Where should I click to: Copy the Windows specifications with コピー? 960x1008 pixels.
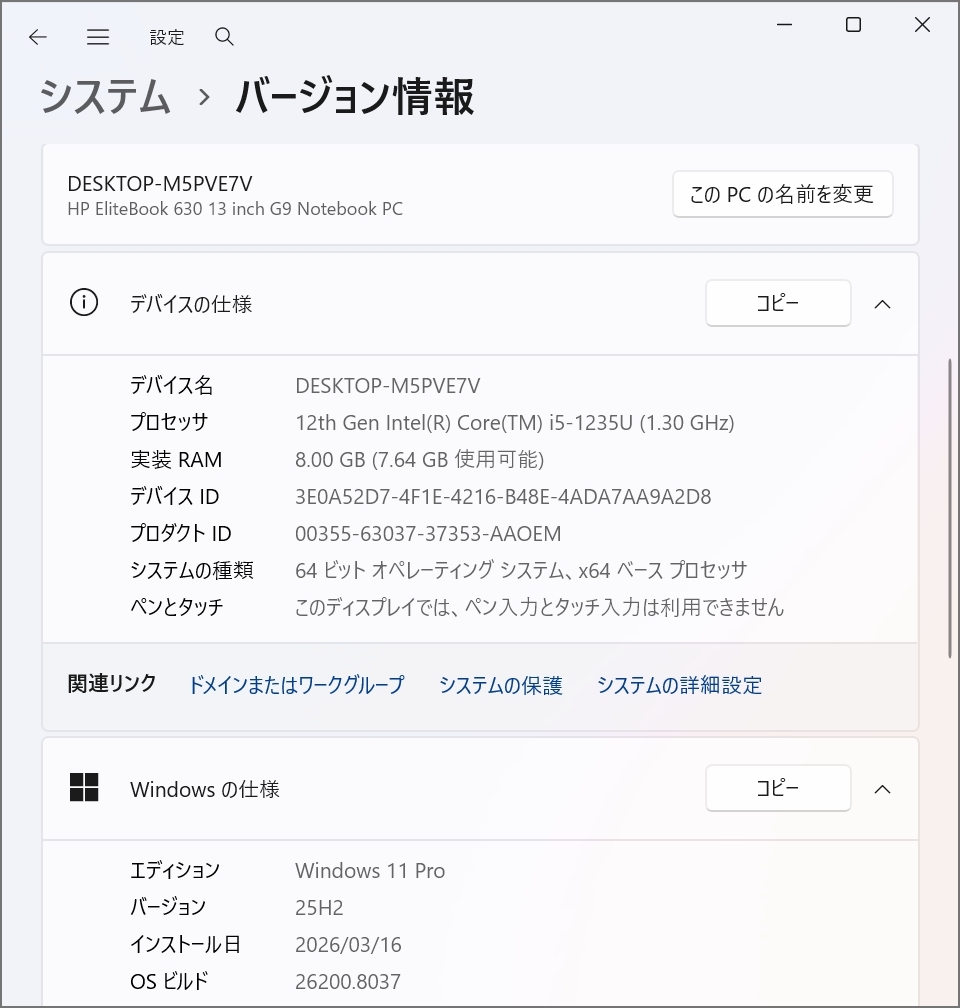pos(778,788)
